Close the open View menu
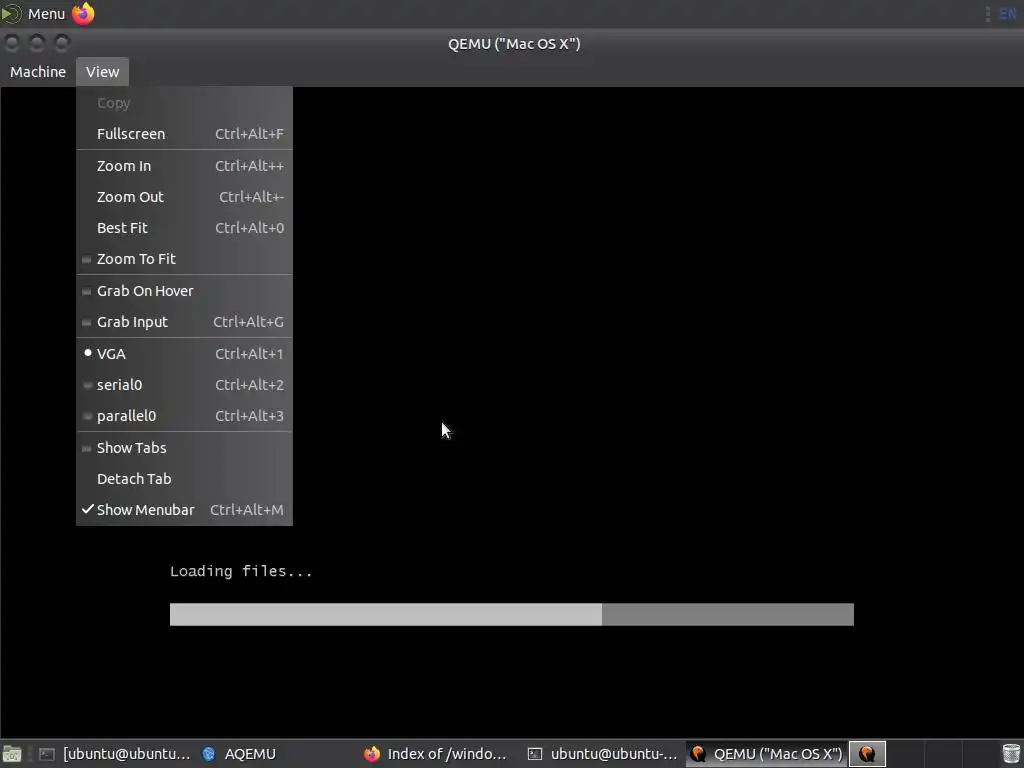 pos(103,72)
